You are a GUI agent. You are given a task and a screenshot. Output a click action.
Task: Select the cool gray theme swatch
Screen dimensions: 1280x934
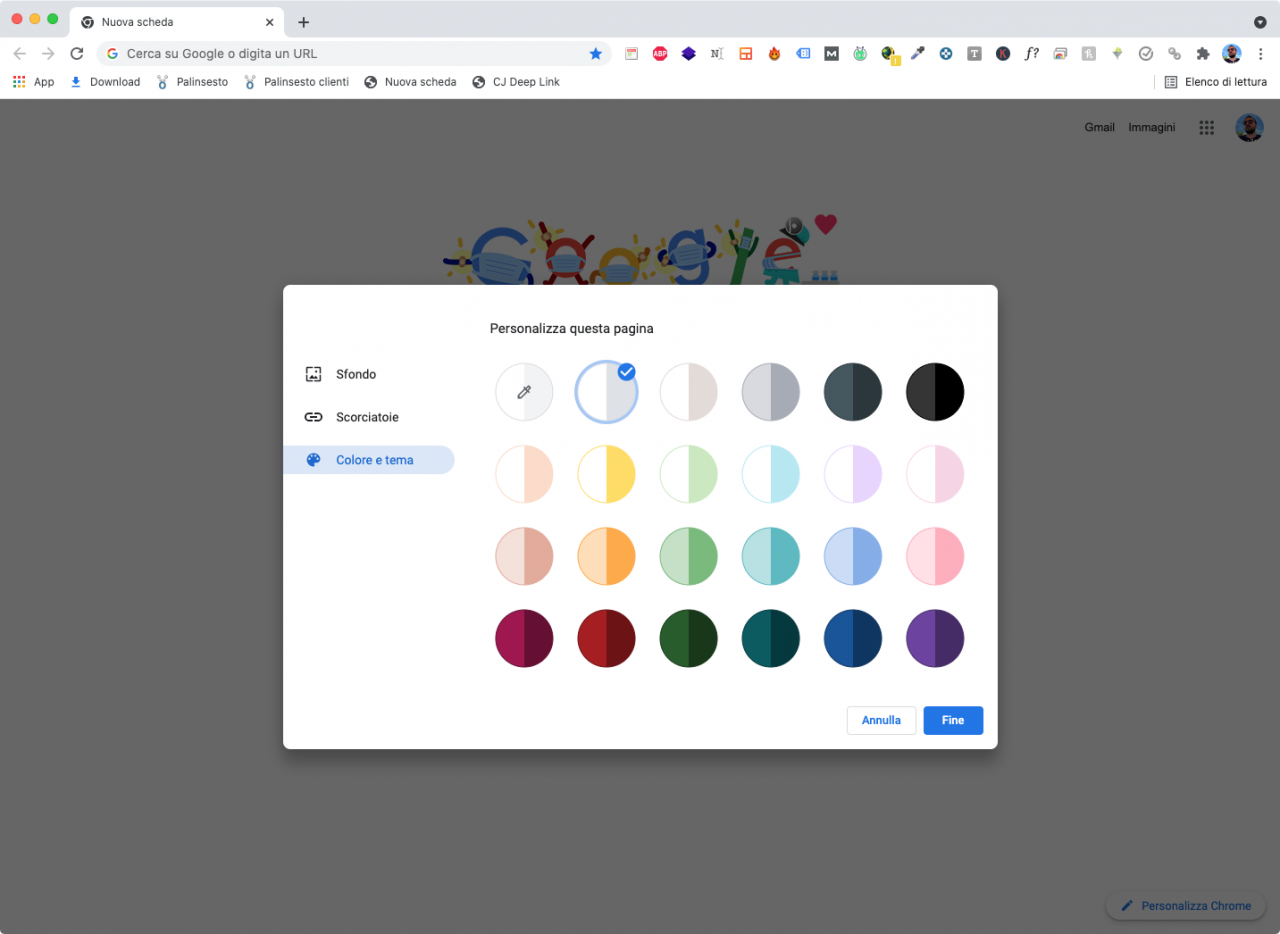(770, 392)
